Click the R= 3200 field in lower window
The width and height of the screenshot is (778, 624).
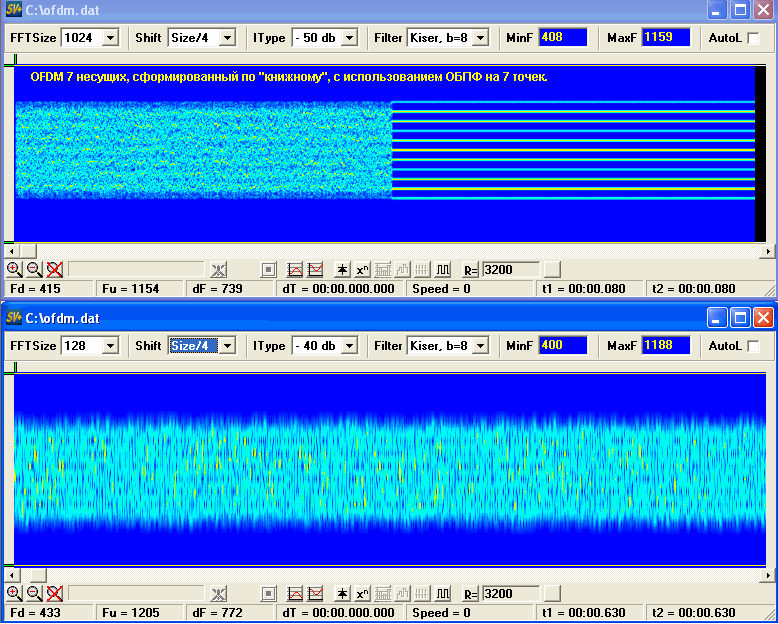511,593
